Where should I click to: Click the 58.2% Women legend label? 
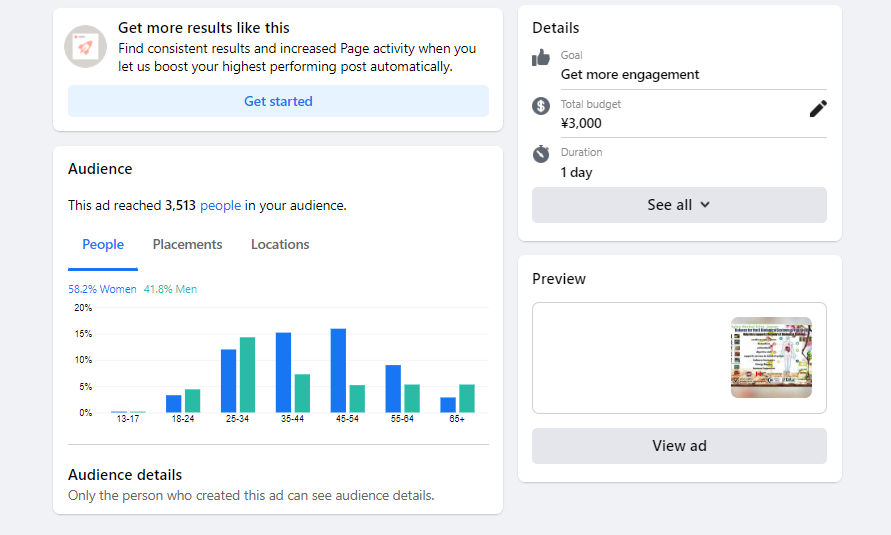[x=102, y=289]
